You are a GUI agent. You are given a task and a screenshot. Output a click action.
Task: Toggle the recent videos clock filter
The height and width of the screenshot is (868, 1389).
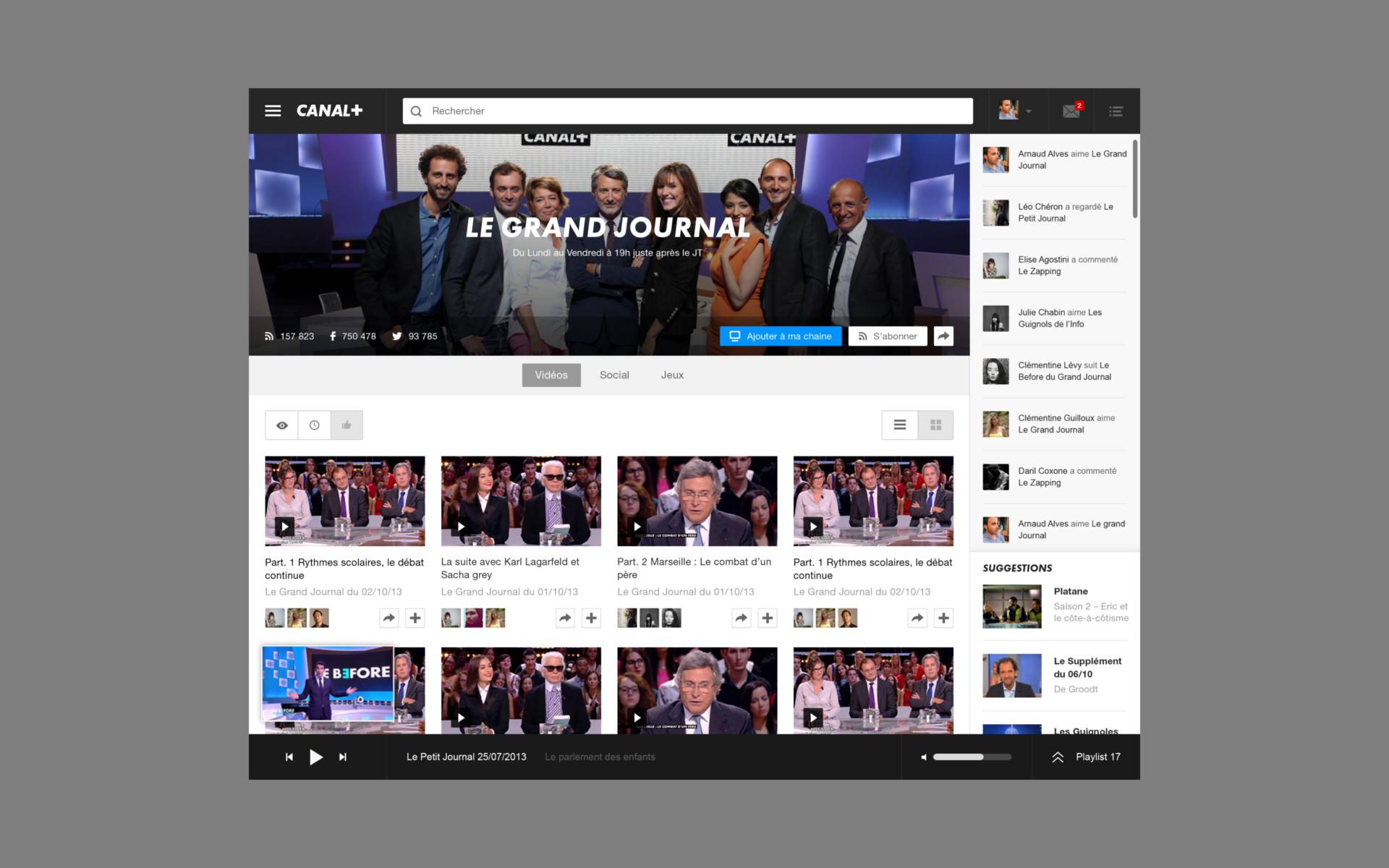pyautogui.click(x=314, y=425)
